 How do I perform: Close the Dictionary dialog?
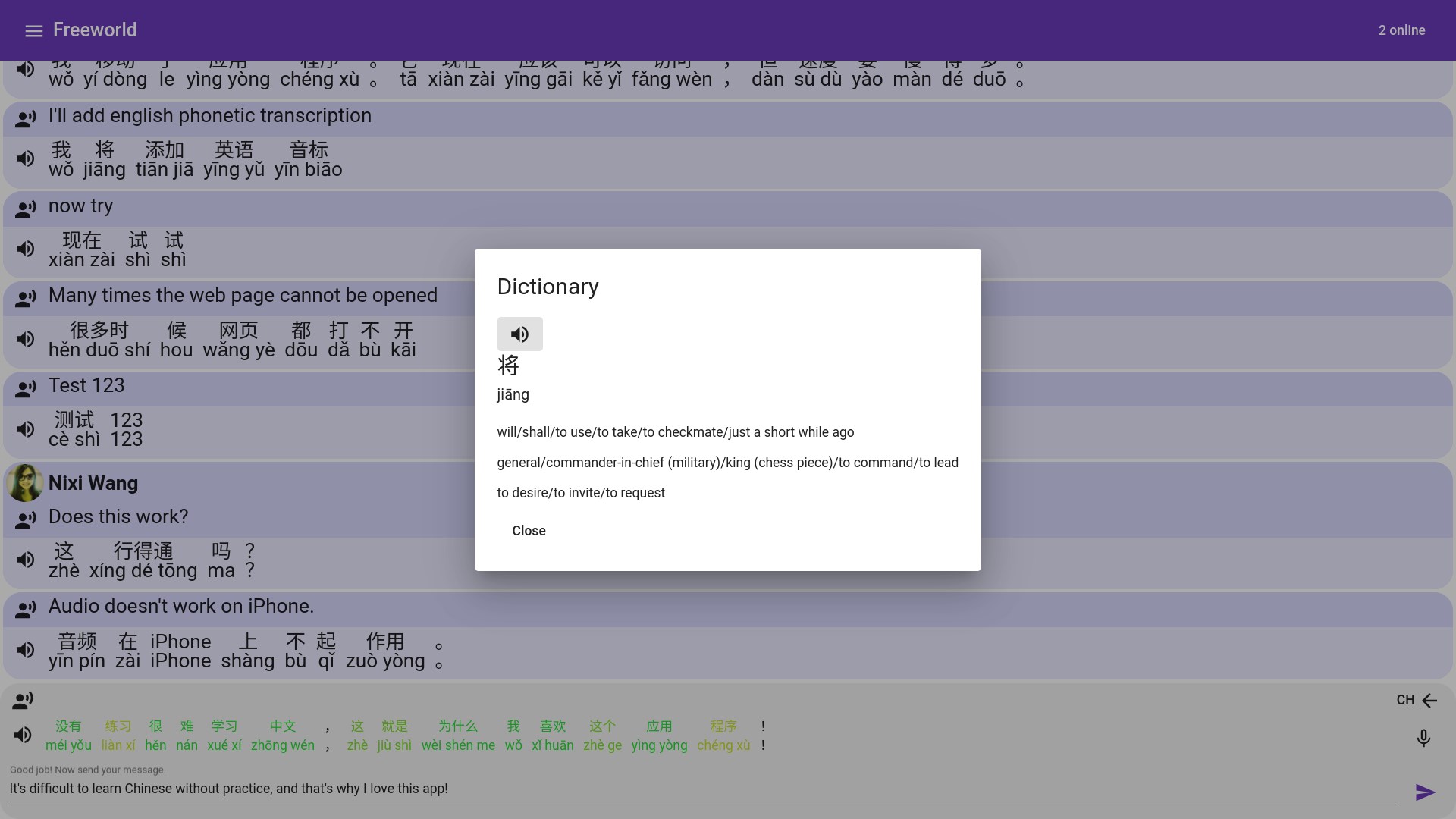tap(529, 531)
